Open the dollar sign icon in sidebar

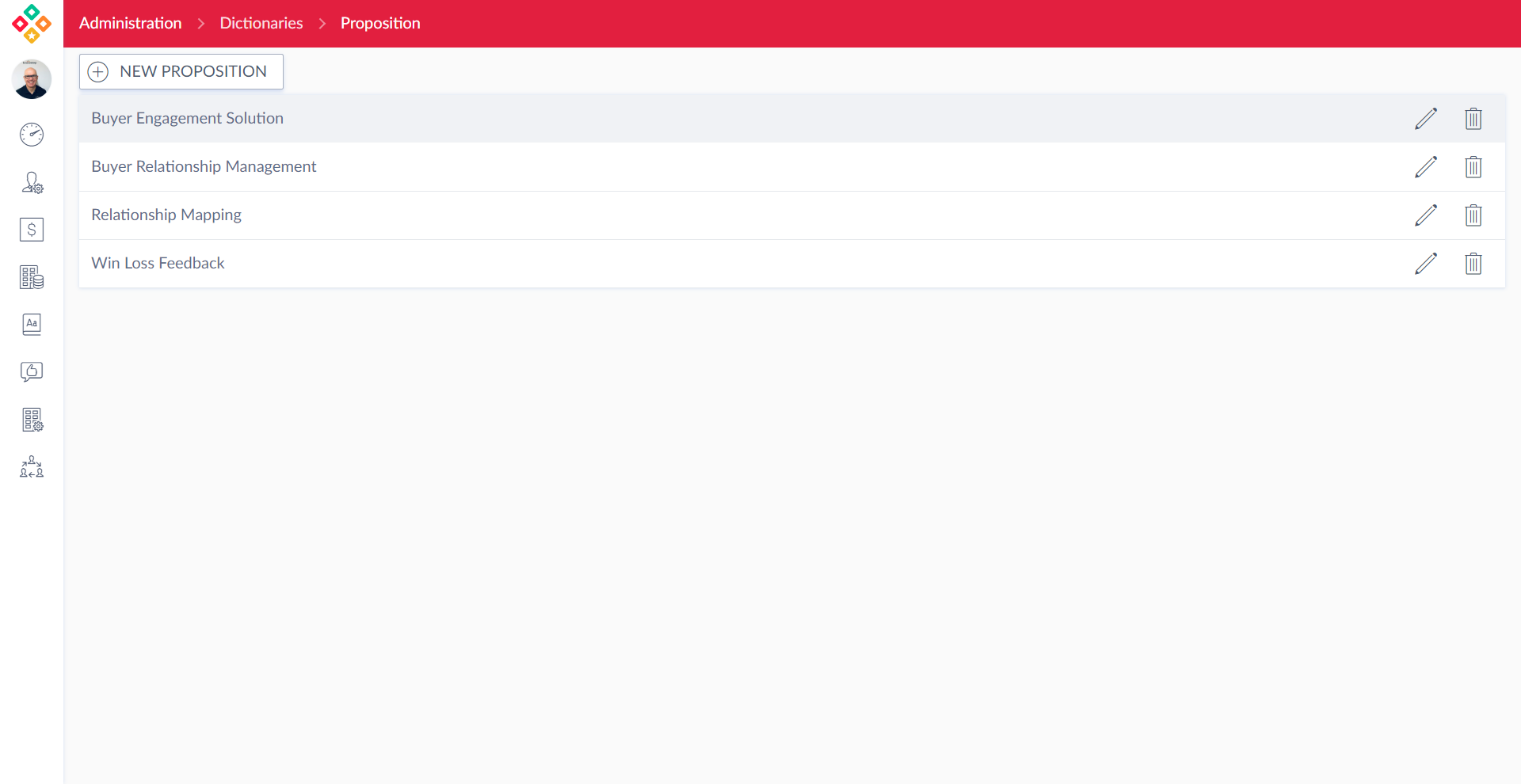pos(32,230)
